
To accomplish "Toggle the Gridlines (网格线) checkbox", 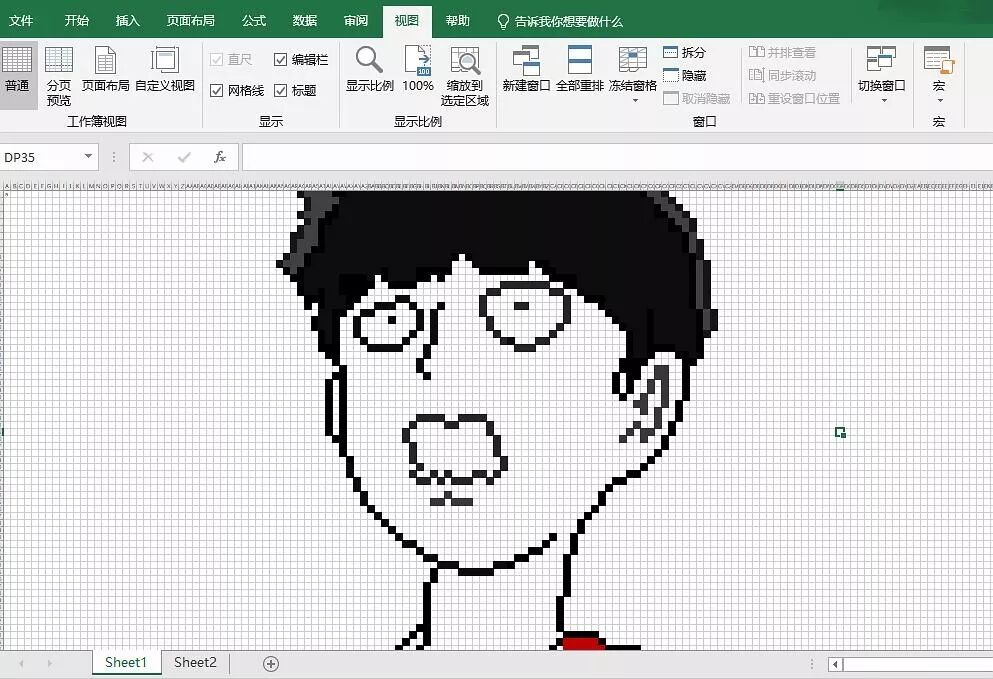I will 216,91.
